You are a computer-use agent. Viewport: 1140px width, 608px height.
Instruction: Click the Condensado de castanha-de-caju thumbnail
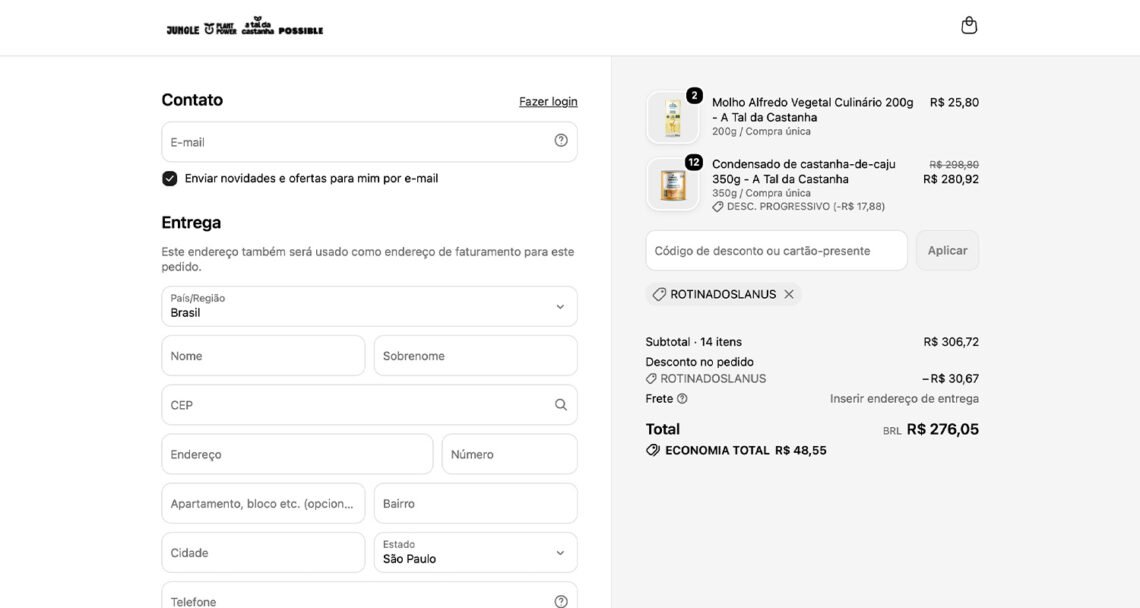point(673,184)
